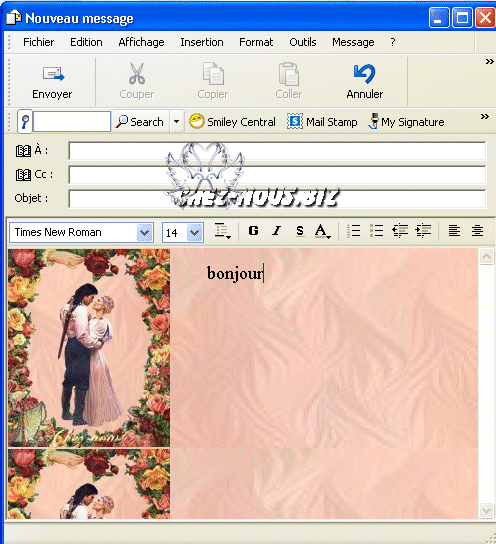
Task: Open the Format menu
Action: 256,42
